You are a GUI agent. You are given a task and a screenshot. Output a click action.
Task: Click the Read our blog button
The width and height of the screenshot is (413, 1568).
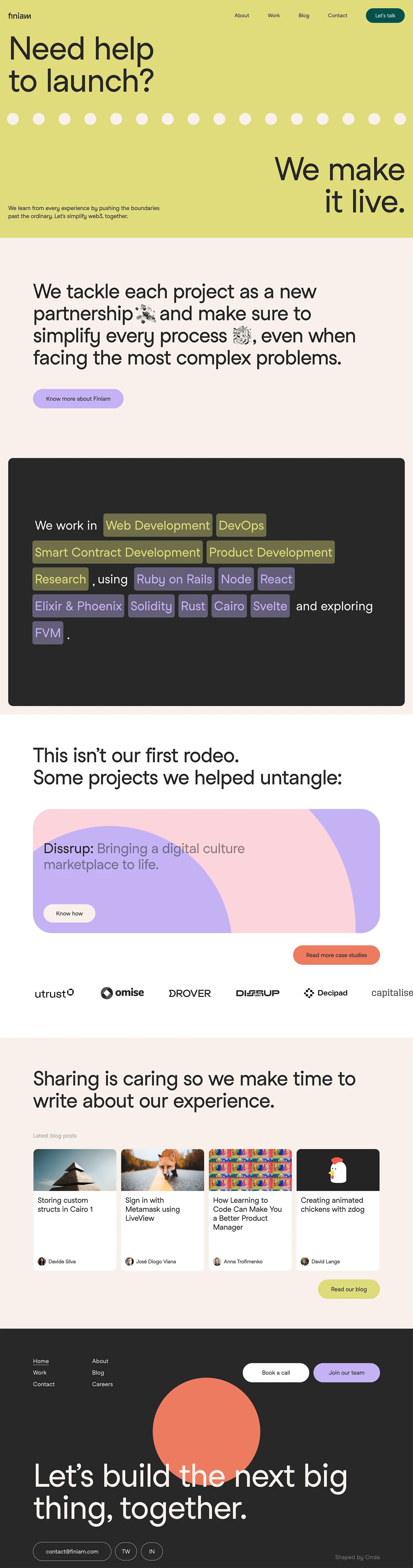tap(348, 1289)
